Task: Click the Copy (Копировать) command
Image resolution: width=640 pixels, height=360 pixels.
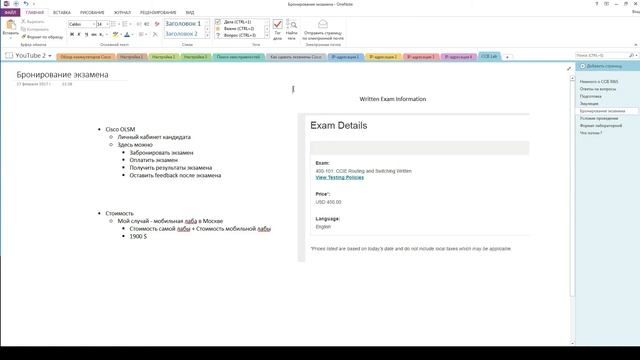Action: coord(35,29)
